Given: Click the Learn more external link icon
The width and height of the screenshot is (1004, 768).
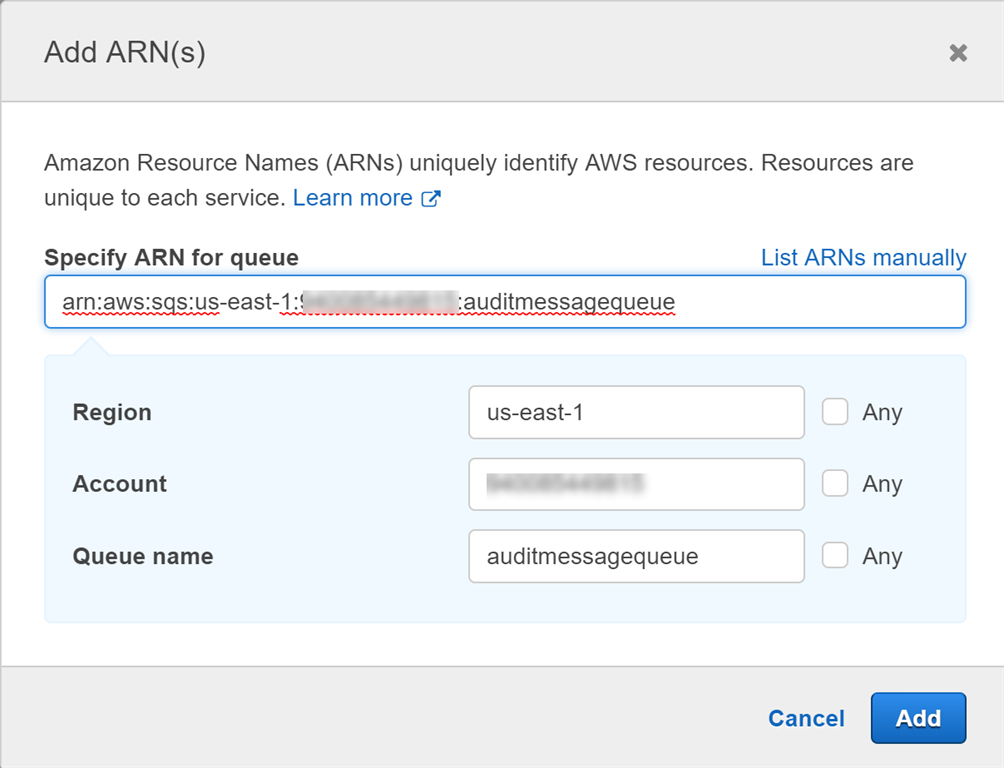Looking at the screenshot, I should (430, 197).
